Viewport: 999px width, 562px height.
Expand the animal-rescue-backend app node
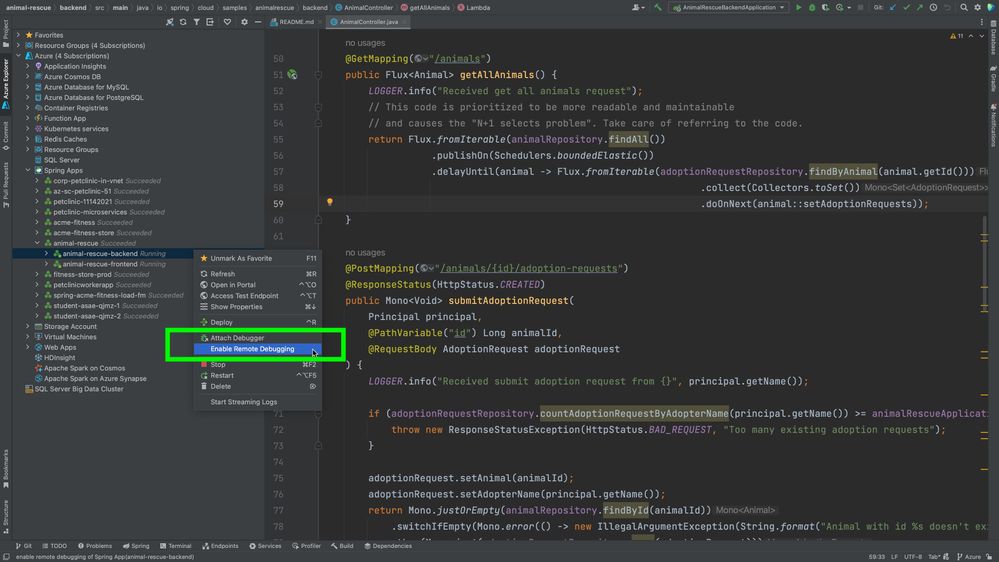[x=46, y=254]
